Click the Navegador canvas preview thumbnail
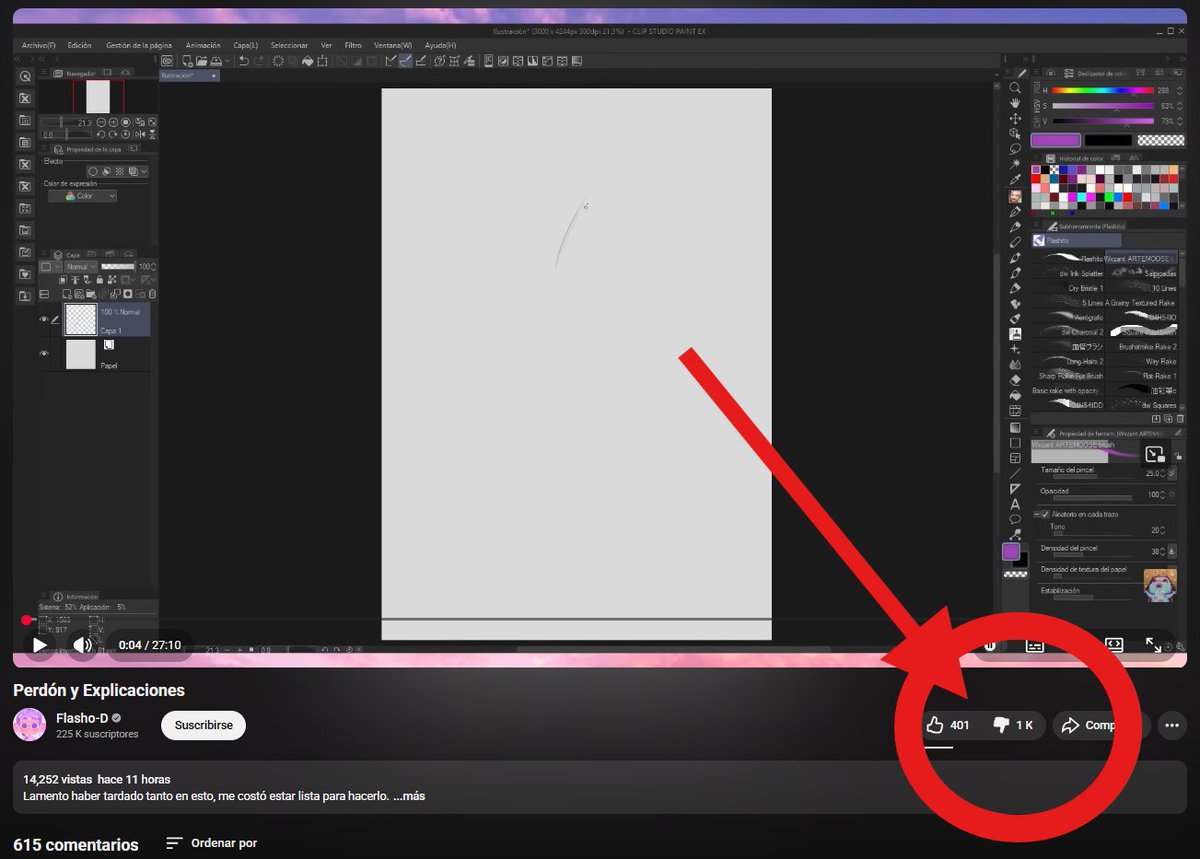Viewport: 1200px width, 859px height. 97,97
